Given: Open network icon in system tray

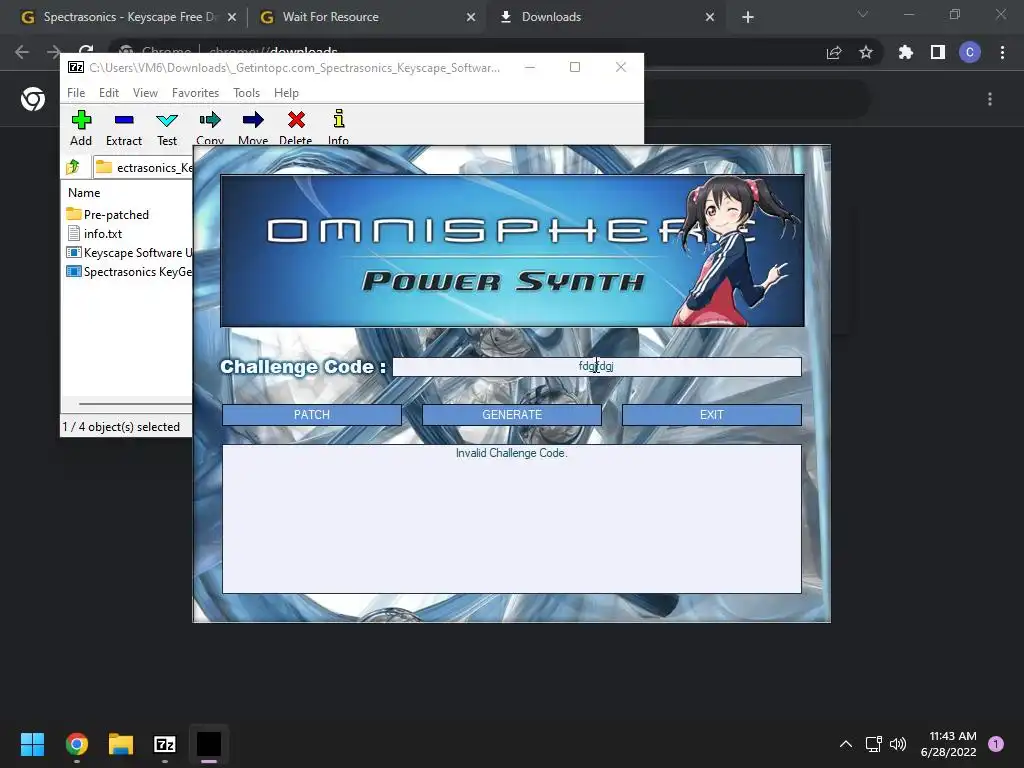Looking at the screenshot, I should [873, 744].
